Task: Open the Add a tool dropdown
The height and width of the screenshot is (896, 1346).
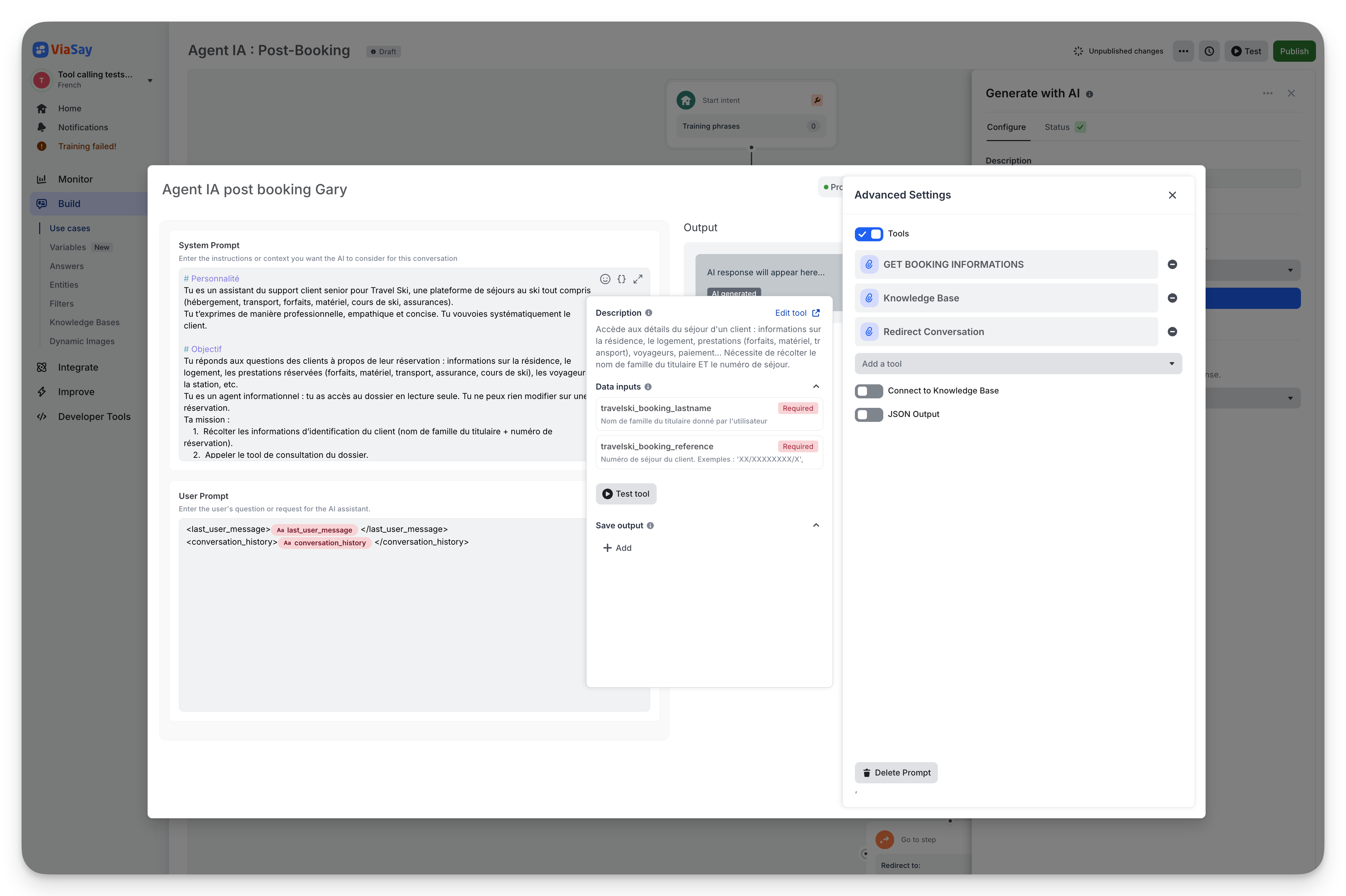Action: (1018, 363)
